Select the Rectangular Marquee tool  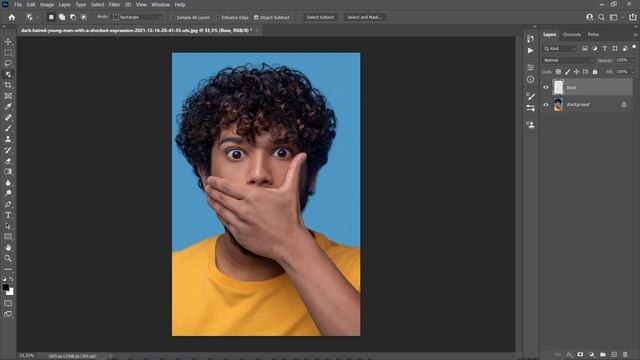click(8, 52)
